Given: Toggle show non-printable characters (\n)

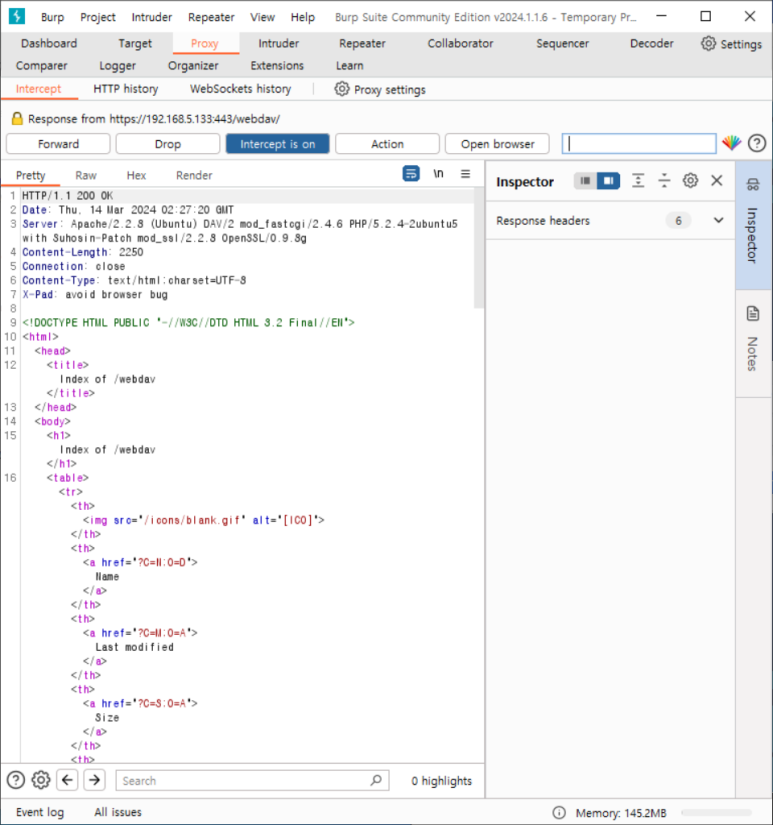Looking at the screenshot, I should 438,173.
